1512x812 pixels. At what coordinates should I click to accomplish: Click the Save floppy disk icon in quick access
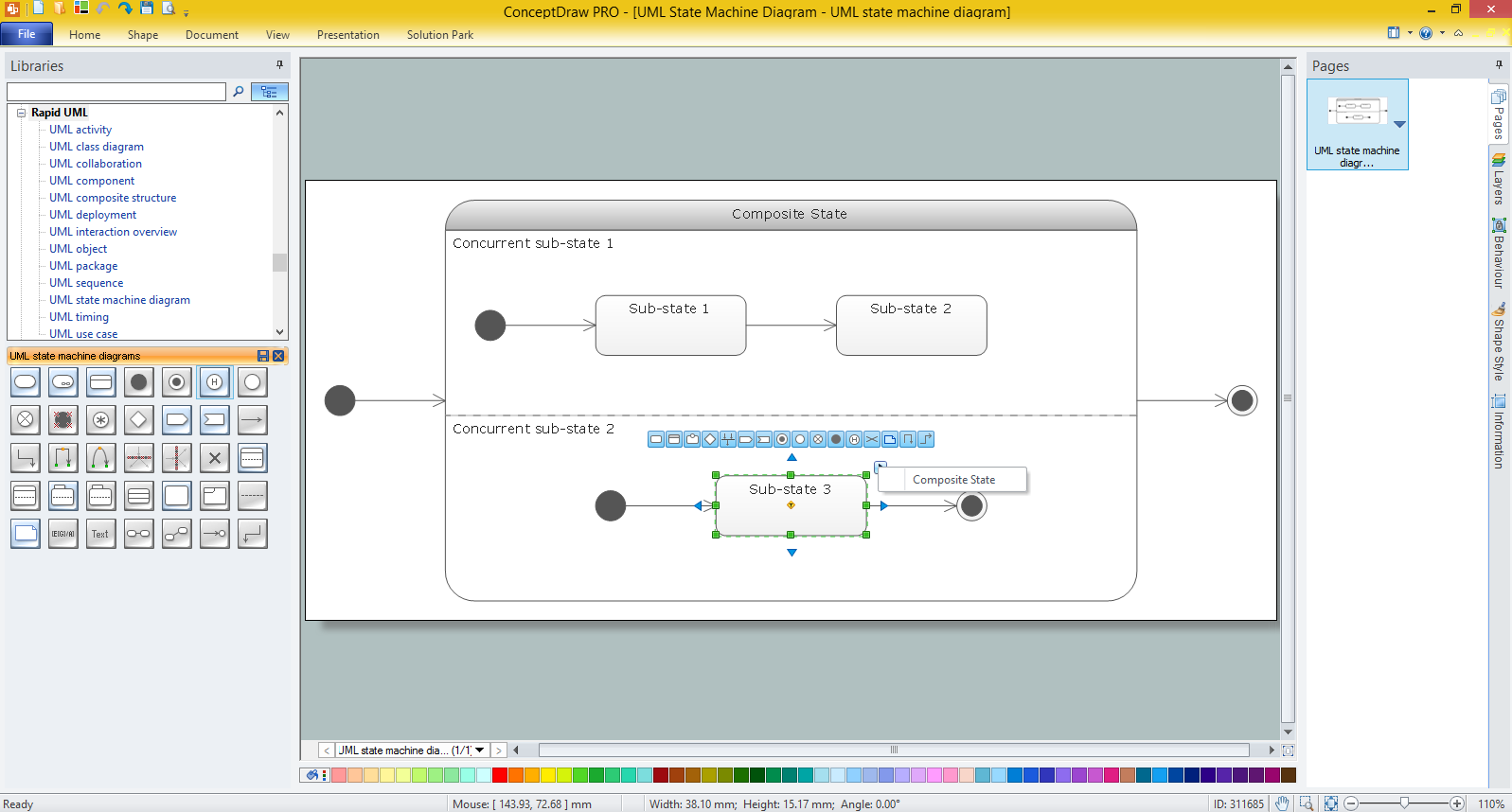click(147, 9)
